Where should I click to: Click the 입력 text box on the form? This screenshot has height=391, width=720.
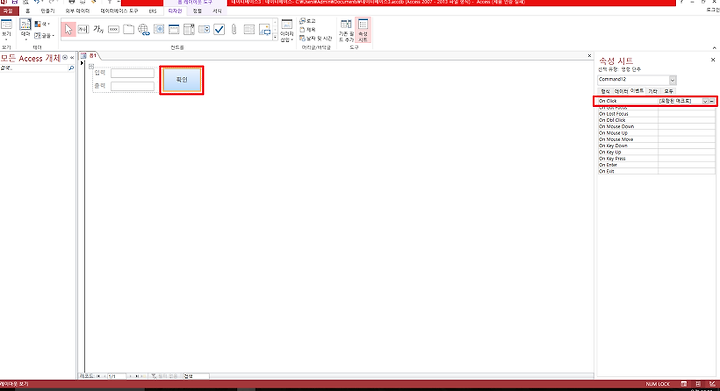133,73
